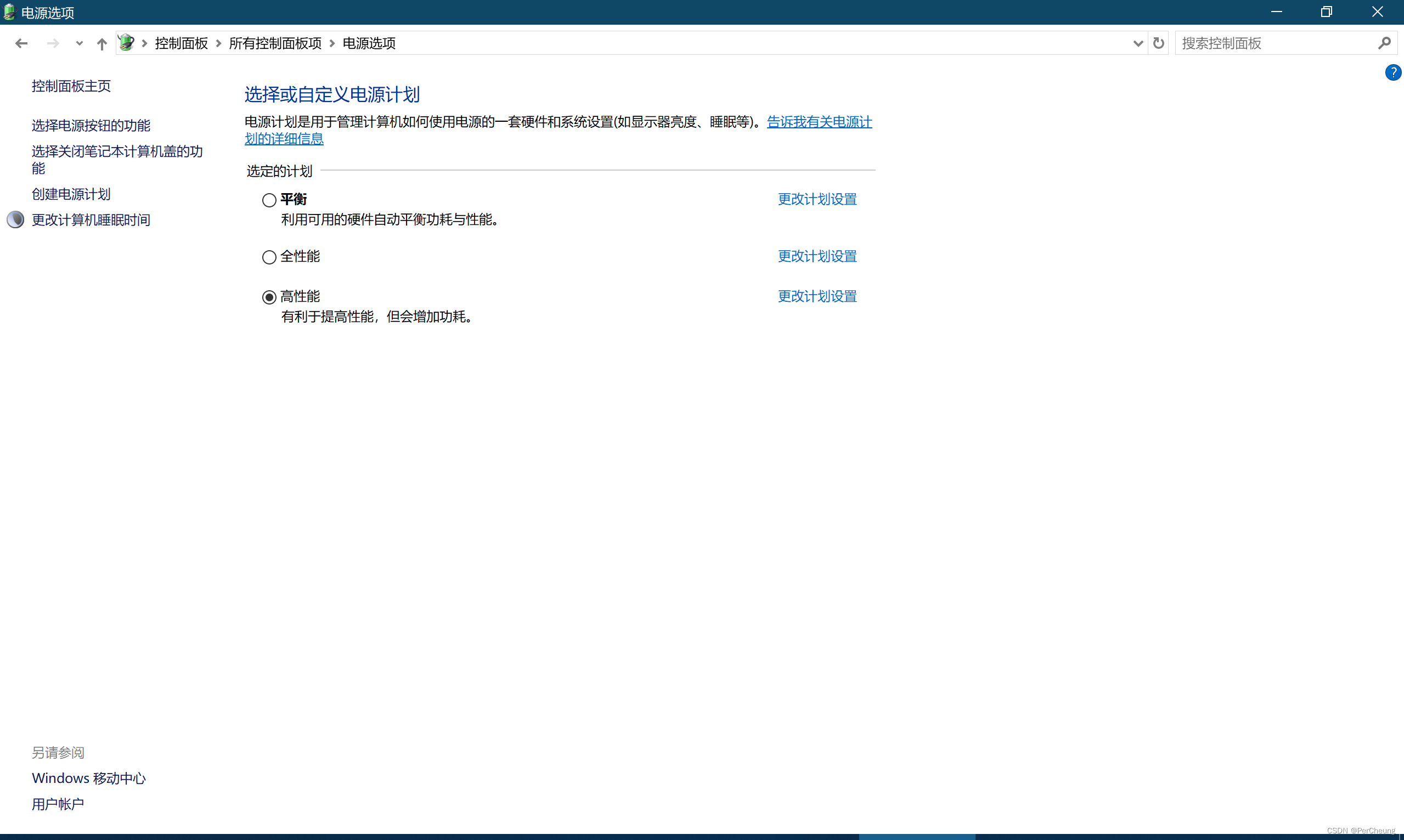
Task: Open Windows 移动中心 link
Action: tap(89, 779)
